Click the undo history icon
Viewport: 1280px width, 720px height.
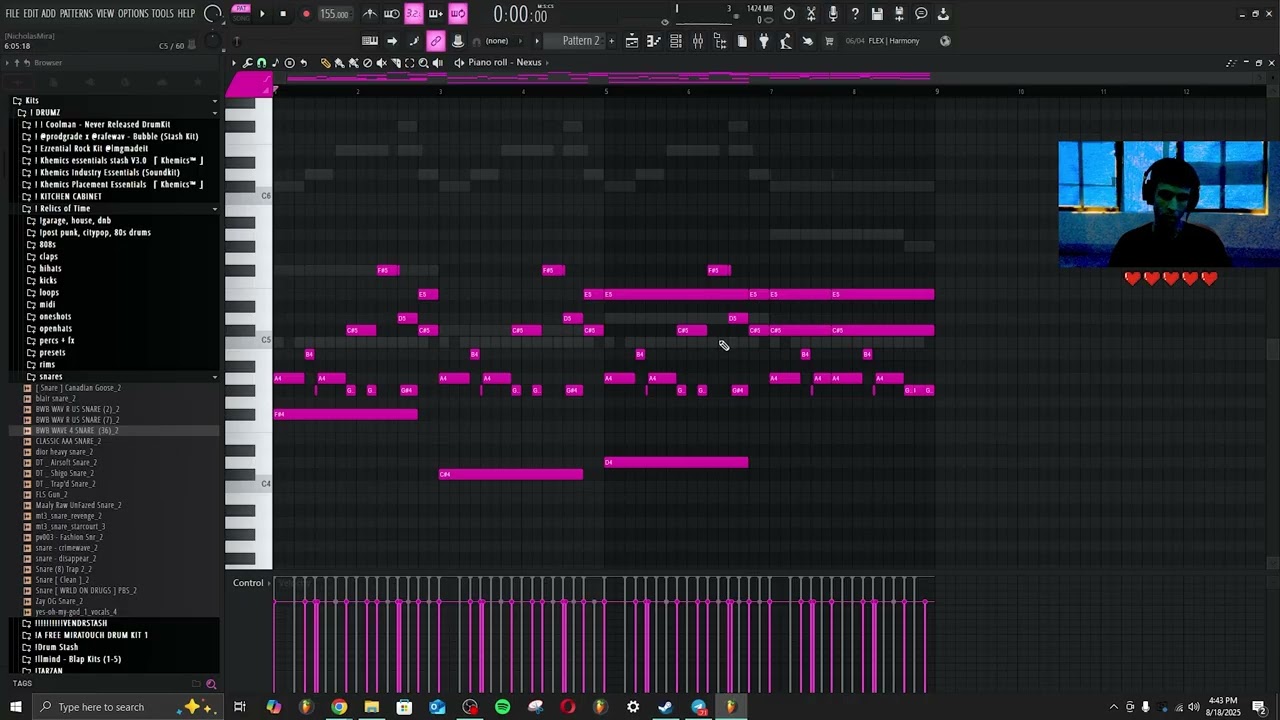(789, 14)
